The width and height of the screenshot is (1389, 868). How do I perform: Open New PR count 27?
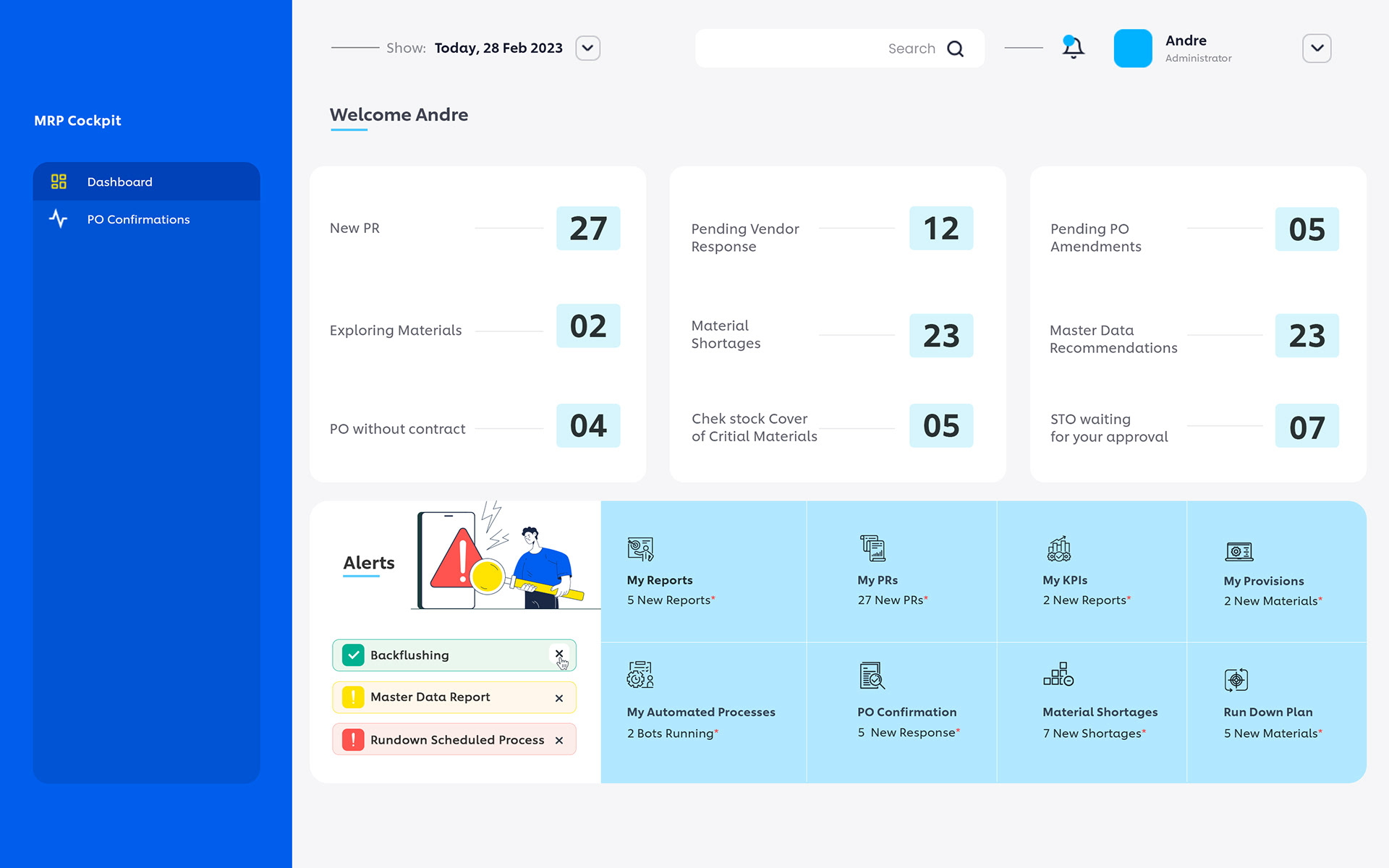[x=587, y=229]
